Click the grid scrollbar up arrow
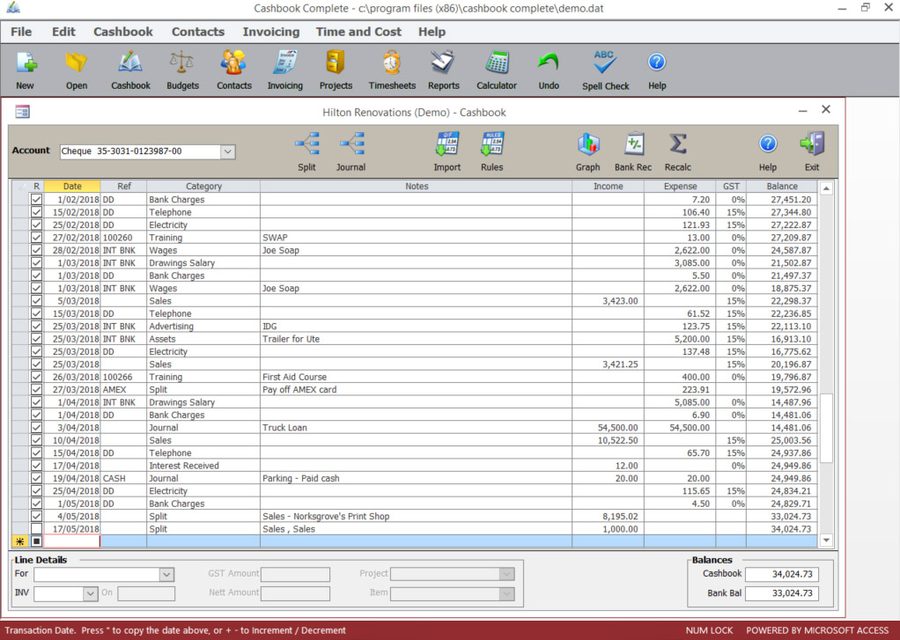The image size is (900, 640). (826, 188)
